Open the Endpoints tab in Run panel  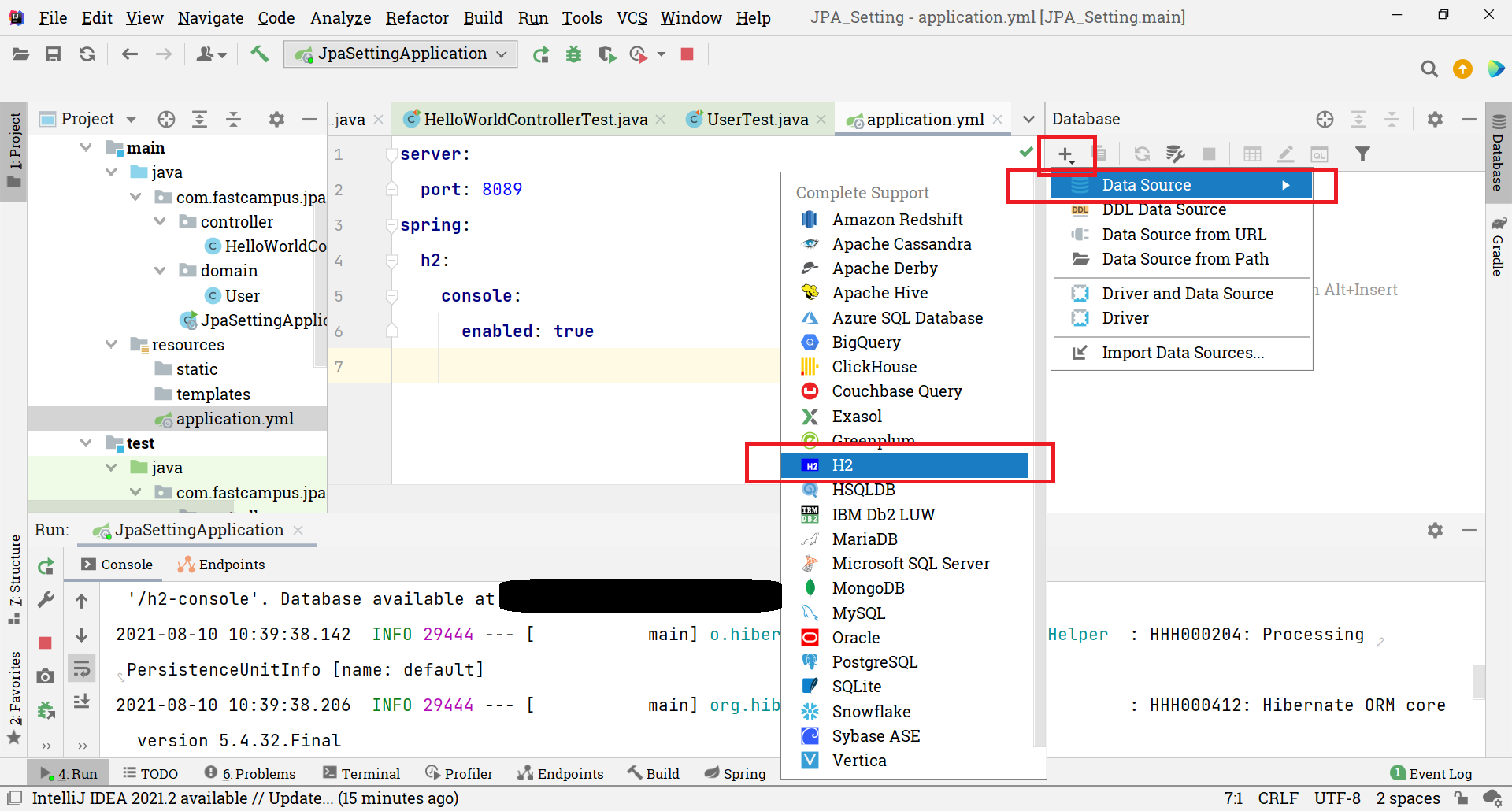tap(221, 565)
